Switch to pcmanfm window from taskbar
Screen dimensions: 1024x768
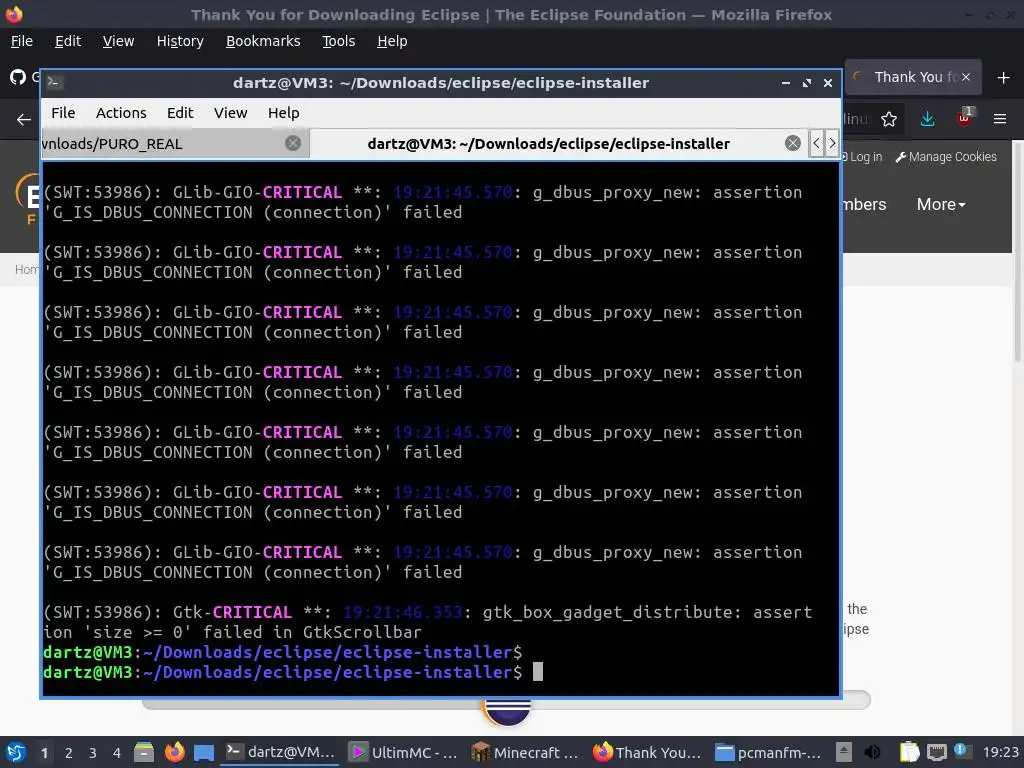click(768, 752)
